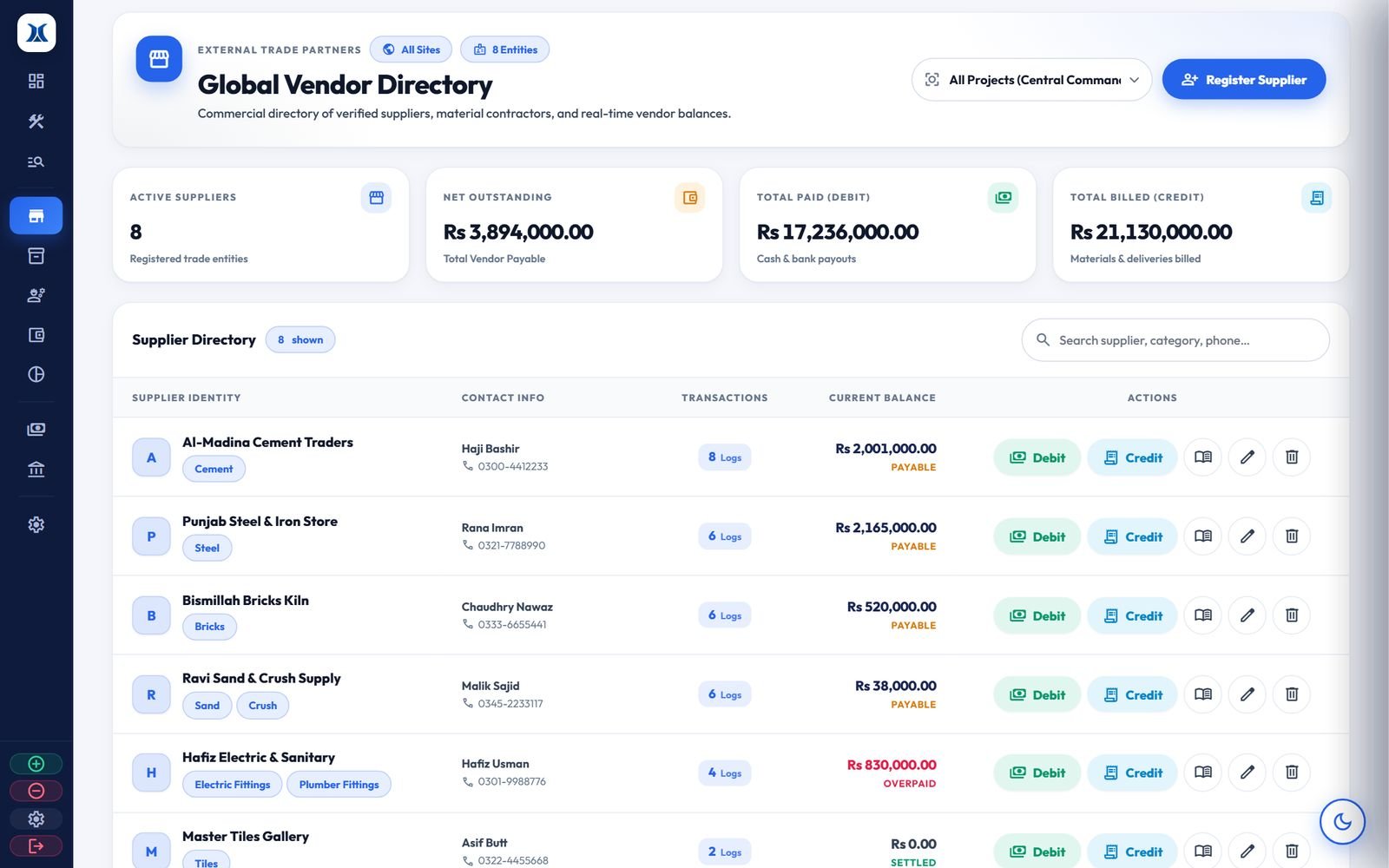Edit Punjab Steel & Iron Store with pencil icon
Screen dimensions: 1389x868
point(1247,536)
